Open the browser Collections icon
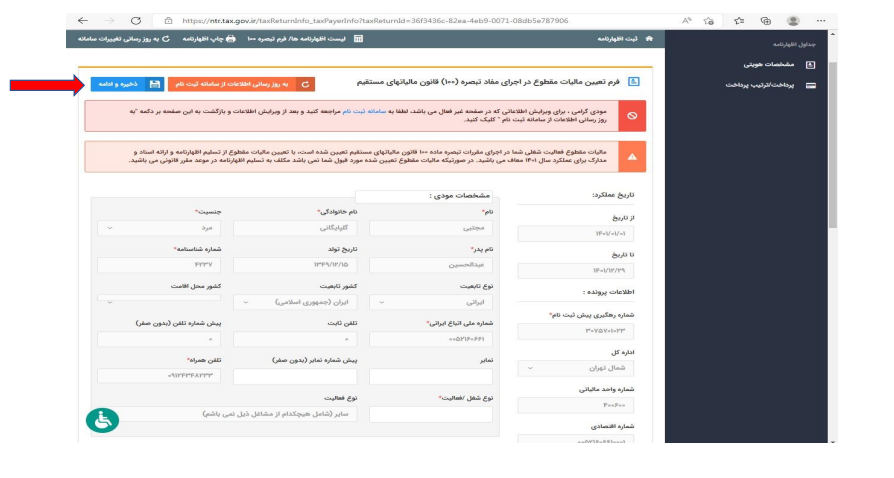This screenshot has height=478, width=894. (766, 21)
